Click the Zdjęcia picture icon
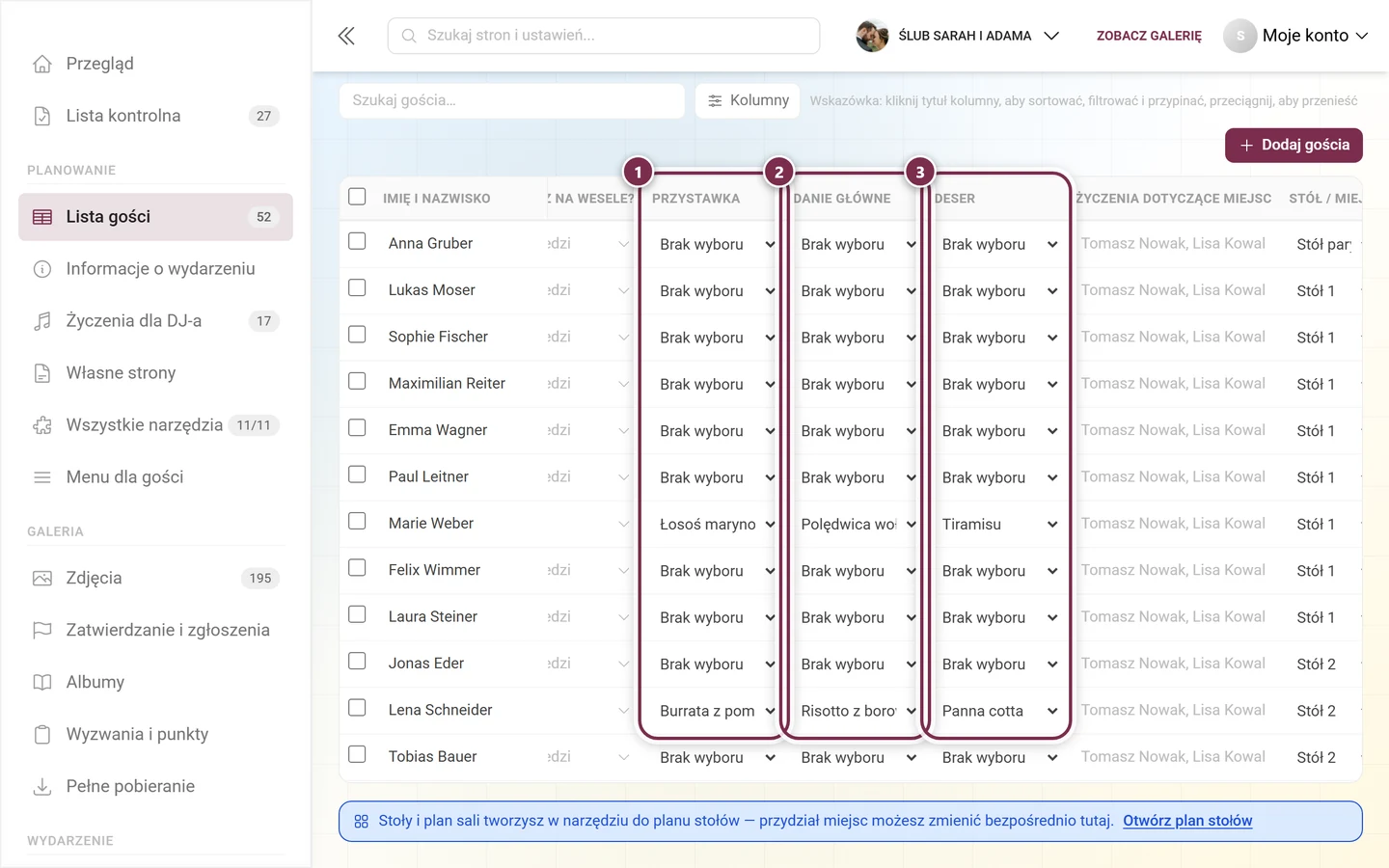This screenshot has height=868, width=1389. point(42,579)
